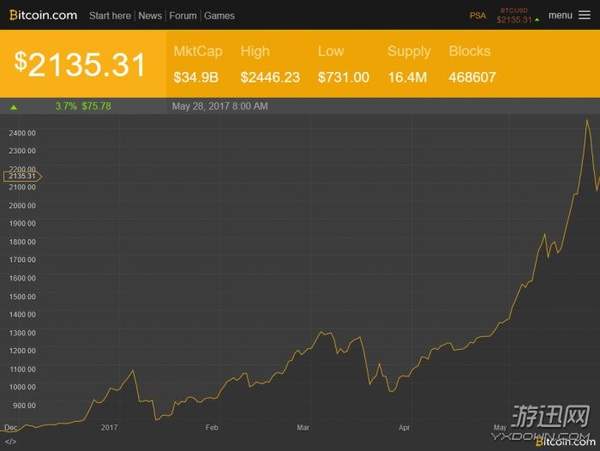Screen dimensions: 600x451
Task: Open the hamburger menu icon
Action: coord(584,15)
